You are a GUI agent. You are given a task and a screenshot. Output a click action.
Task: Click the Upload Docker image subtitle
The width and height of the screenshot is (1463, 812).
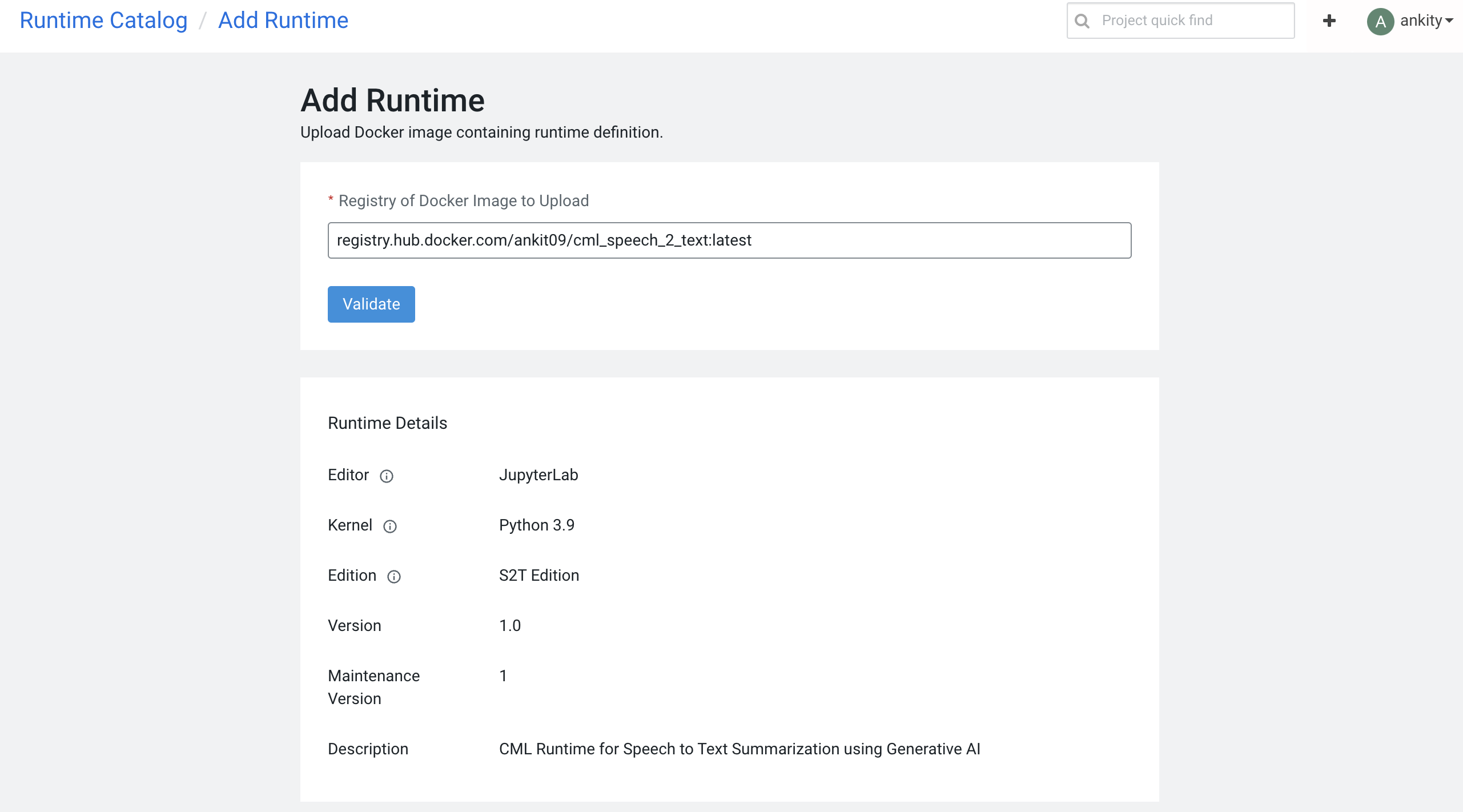(481, 132)
